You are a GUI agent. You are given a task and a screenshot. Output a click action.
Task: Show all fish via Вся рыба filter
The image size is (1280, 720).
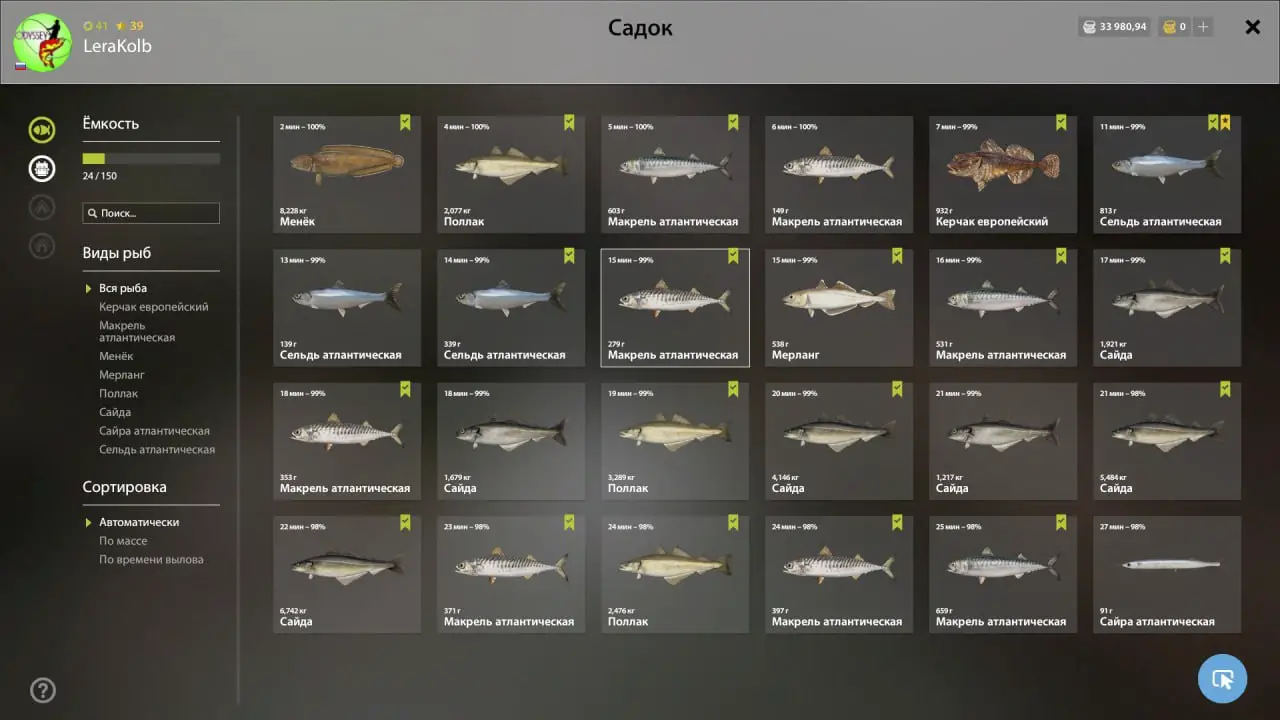coord(123,288)
